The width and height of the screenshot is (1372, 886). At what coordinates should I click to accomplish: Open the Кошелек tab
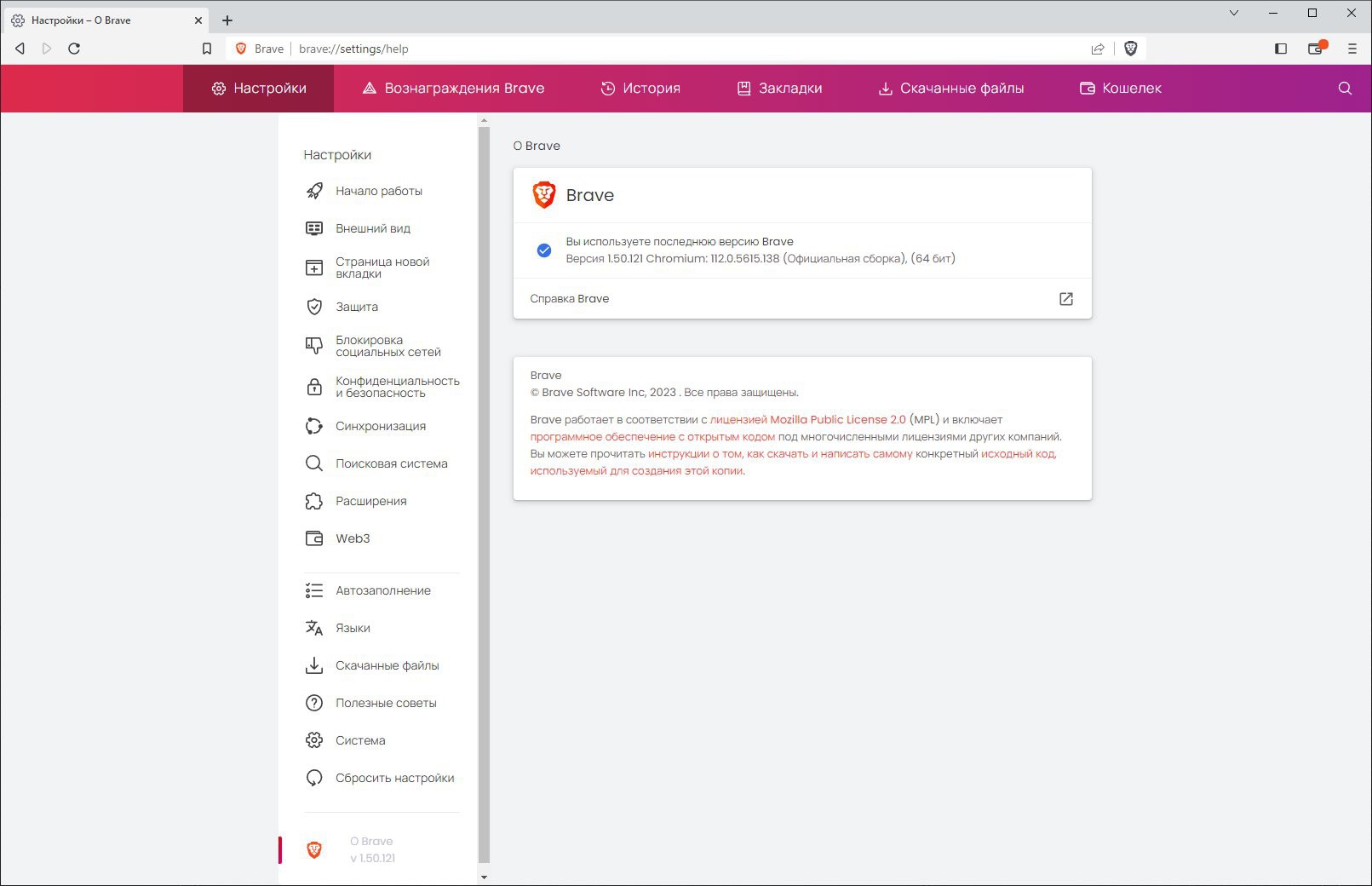click(1121, 89)
